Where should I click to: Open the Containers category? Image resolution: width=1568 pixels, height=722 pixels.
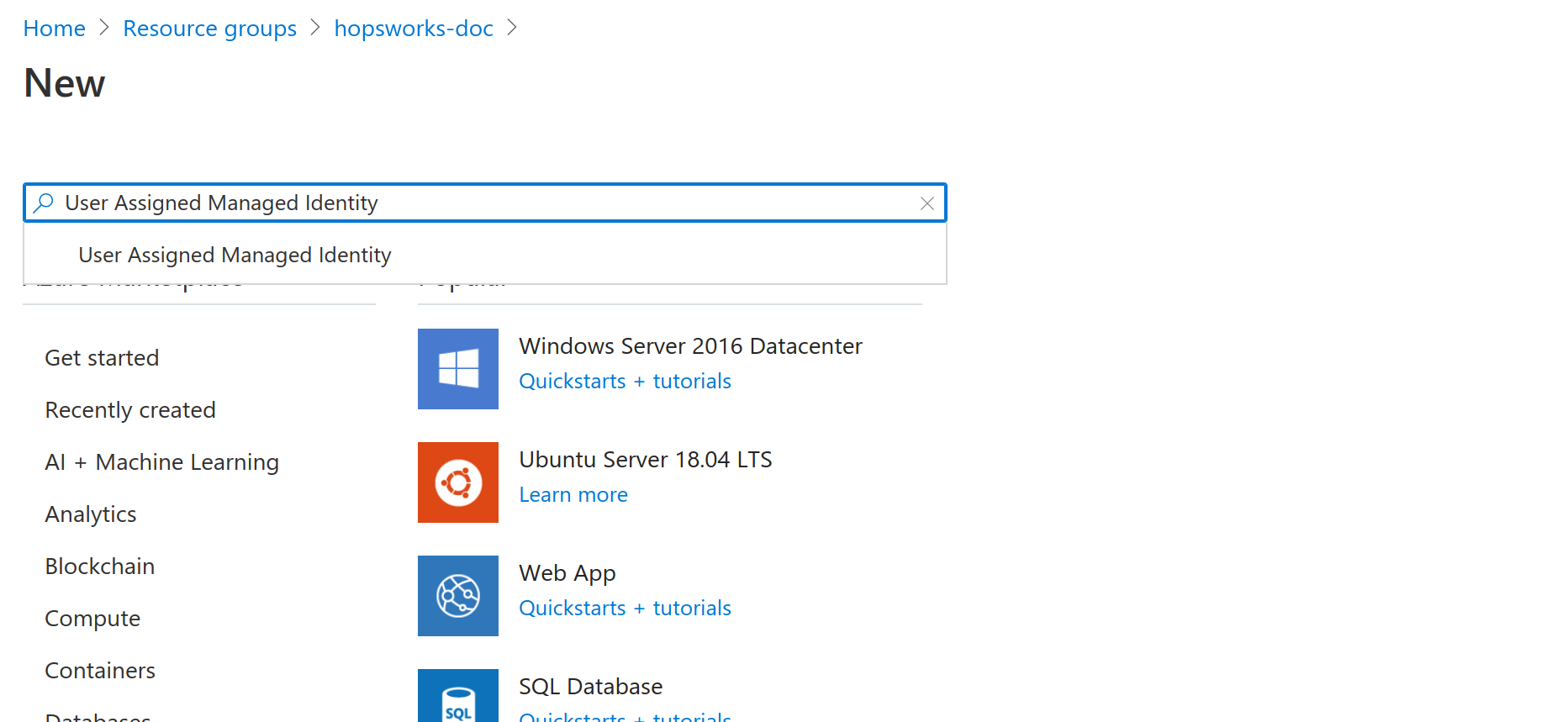click(x=100, y=671)
